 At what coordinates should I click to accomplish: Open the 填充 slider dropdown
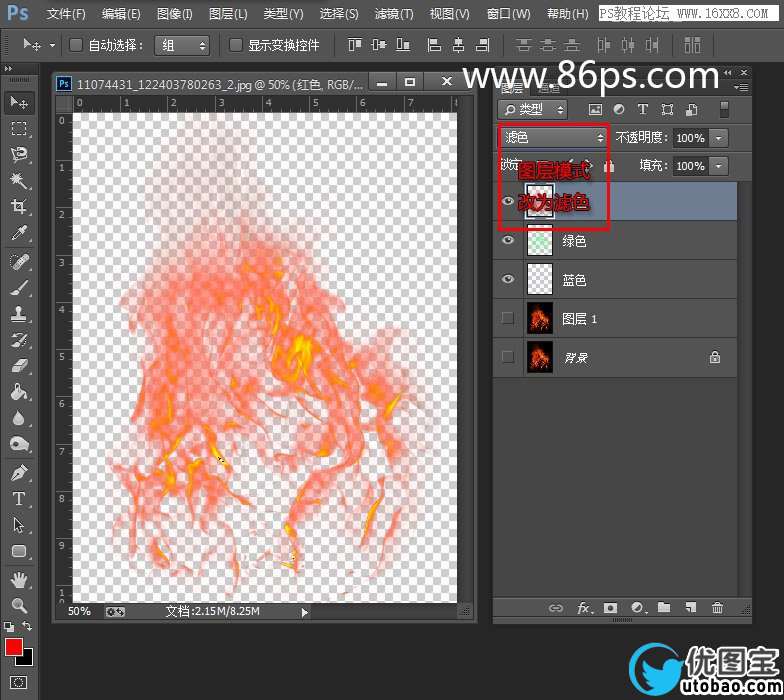click(718, 166)
